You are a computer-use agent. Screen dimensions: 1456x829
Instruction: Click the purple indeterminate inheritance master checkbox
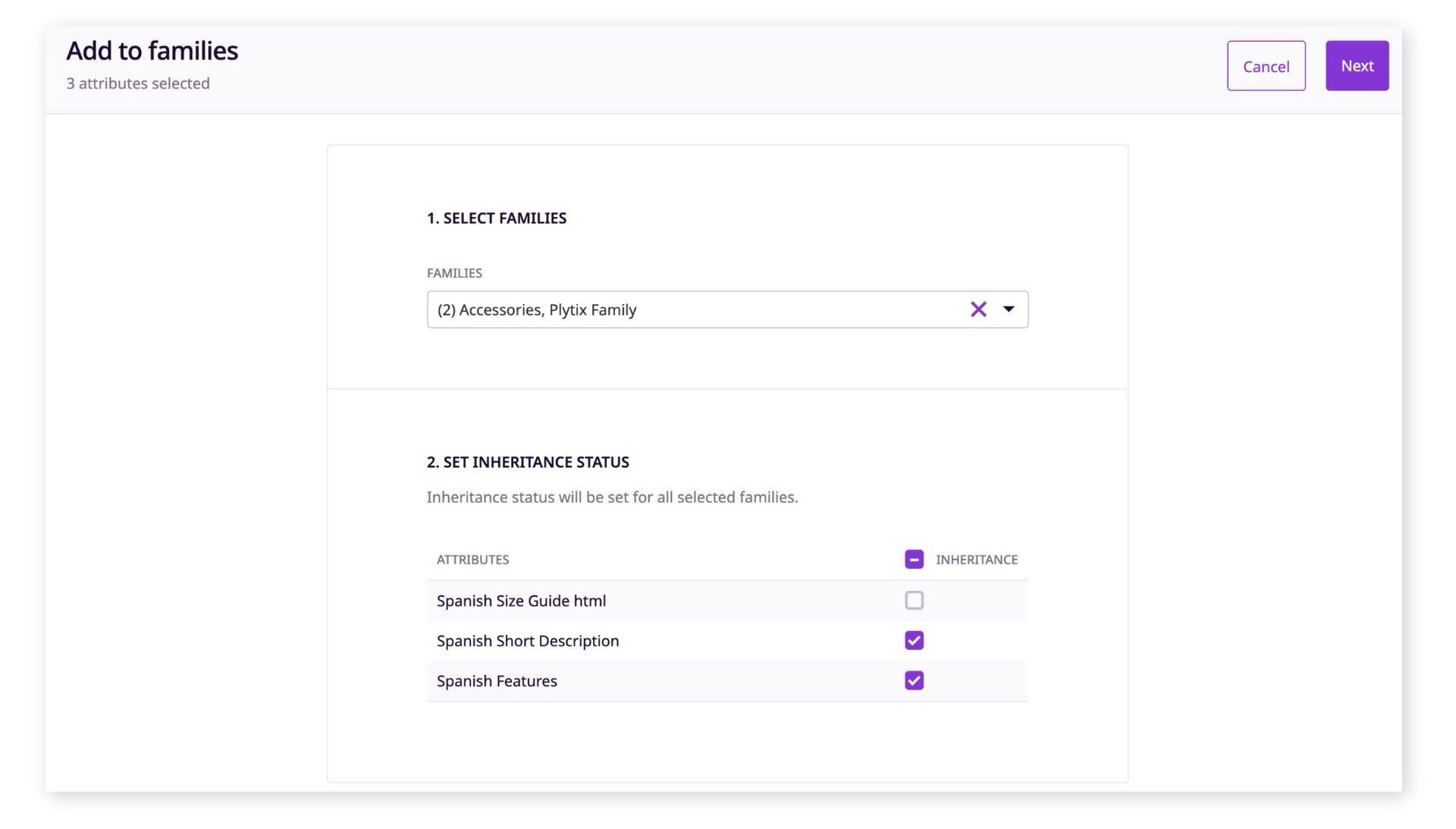[x=914, y=559]
